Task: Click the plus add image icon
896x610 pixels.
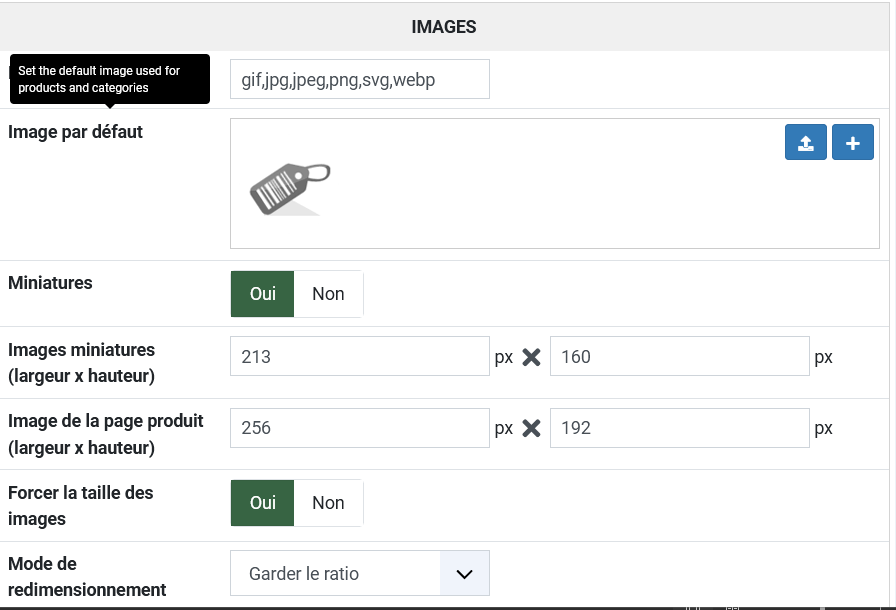Action: click(x=852, y=143)
